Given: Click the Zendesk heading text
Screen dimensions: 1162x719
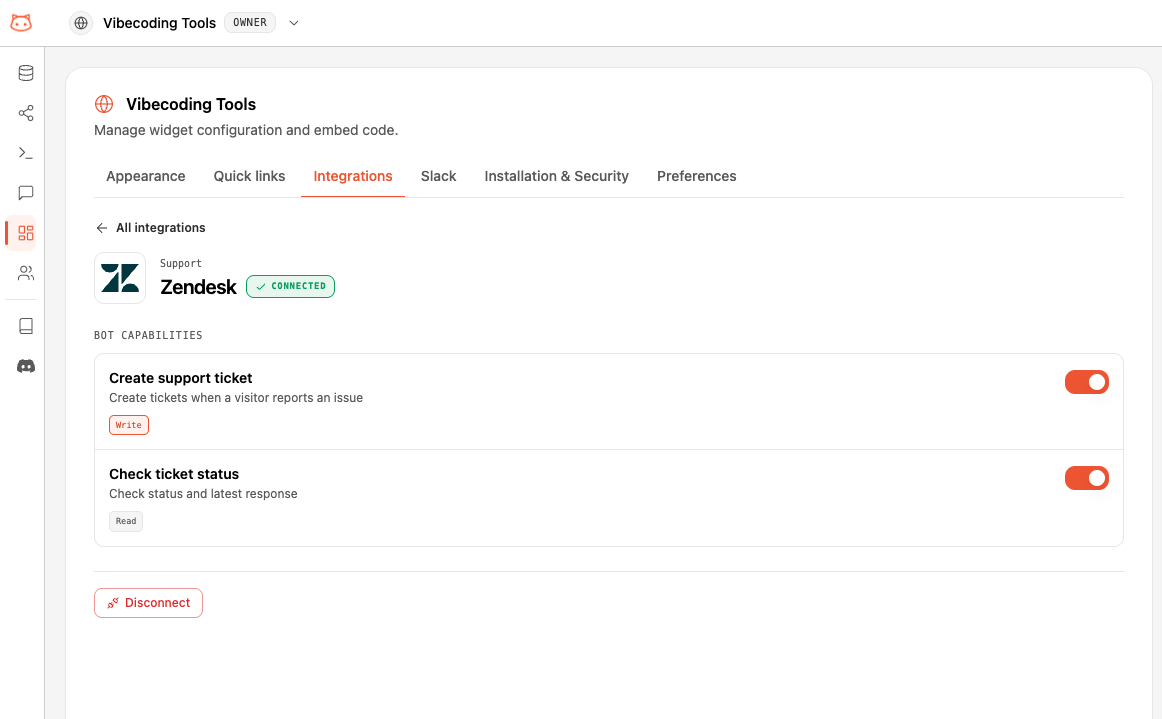Looking at the screenshot, I should [x=199, y=287].
